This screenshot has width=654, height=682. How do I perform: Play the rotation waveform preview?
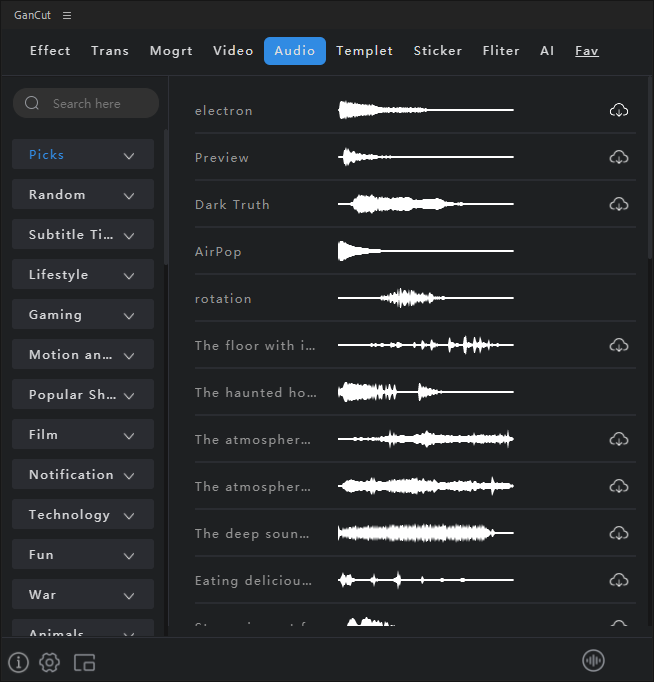426,298
